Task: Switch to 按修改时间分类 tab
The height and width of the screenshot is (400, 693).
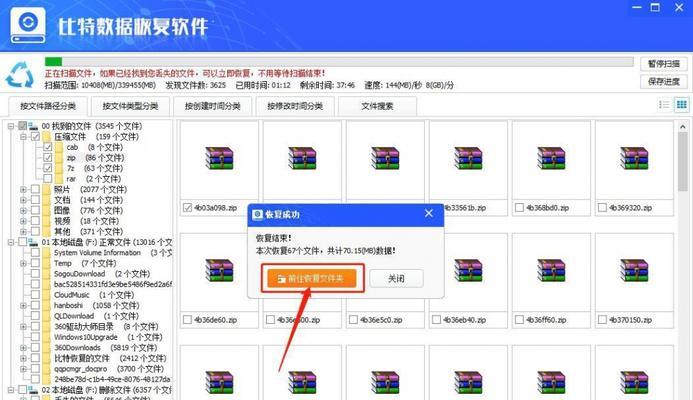Action: point(295,106)
